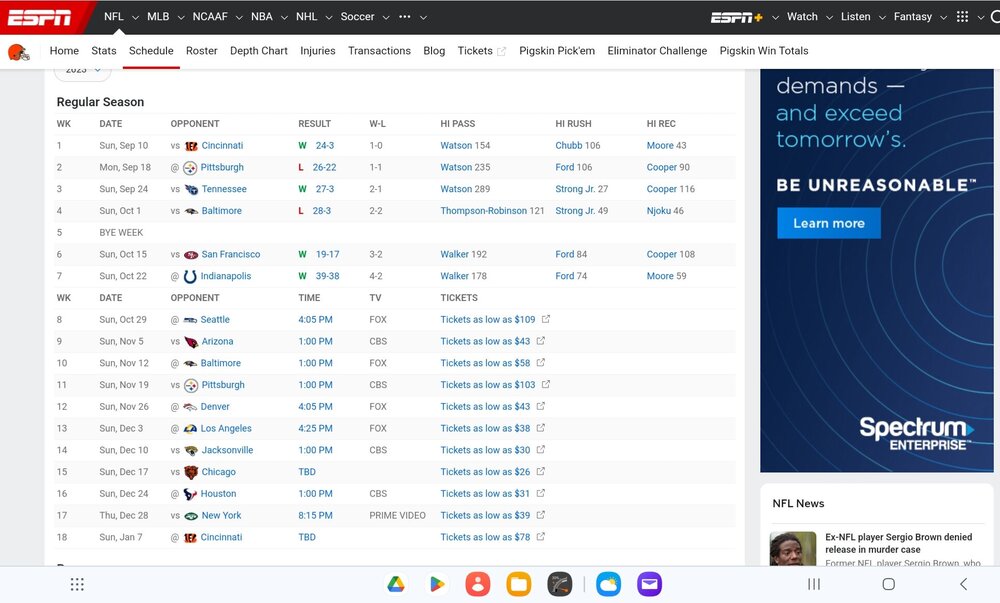
Task: Open the Listen menu
Action: click(x=855, y=17)
